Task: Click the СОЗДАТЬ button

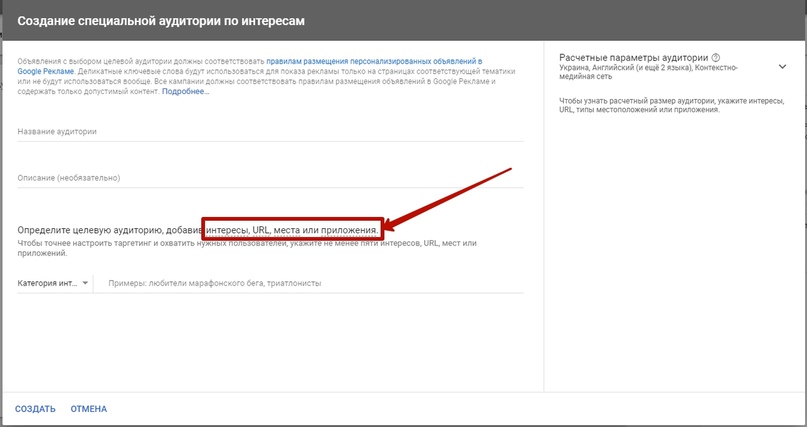Action: [x=35, y=409]
